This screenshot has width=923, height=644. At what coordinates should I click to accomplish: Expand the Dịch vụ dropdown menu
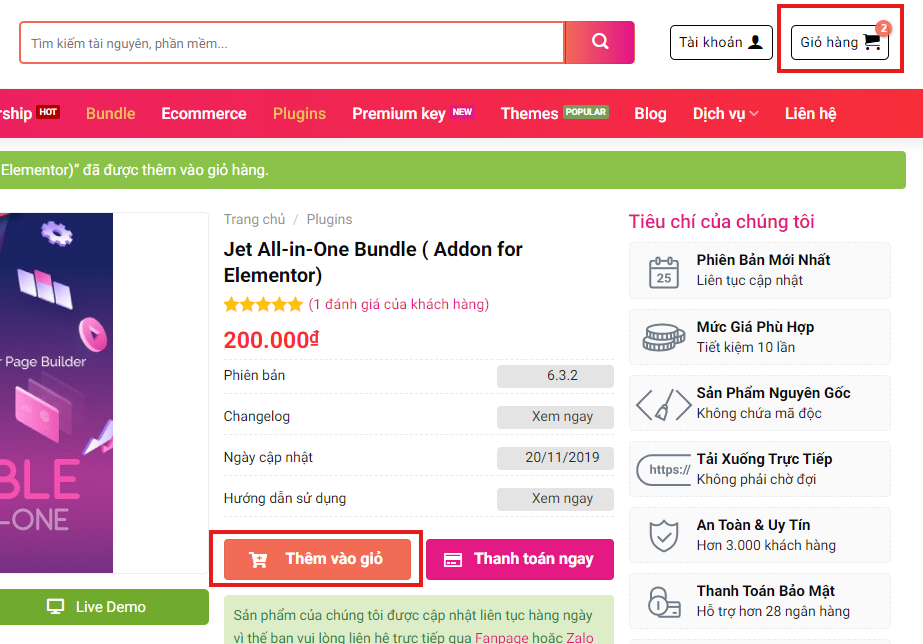pos(725,114)
